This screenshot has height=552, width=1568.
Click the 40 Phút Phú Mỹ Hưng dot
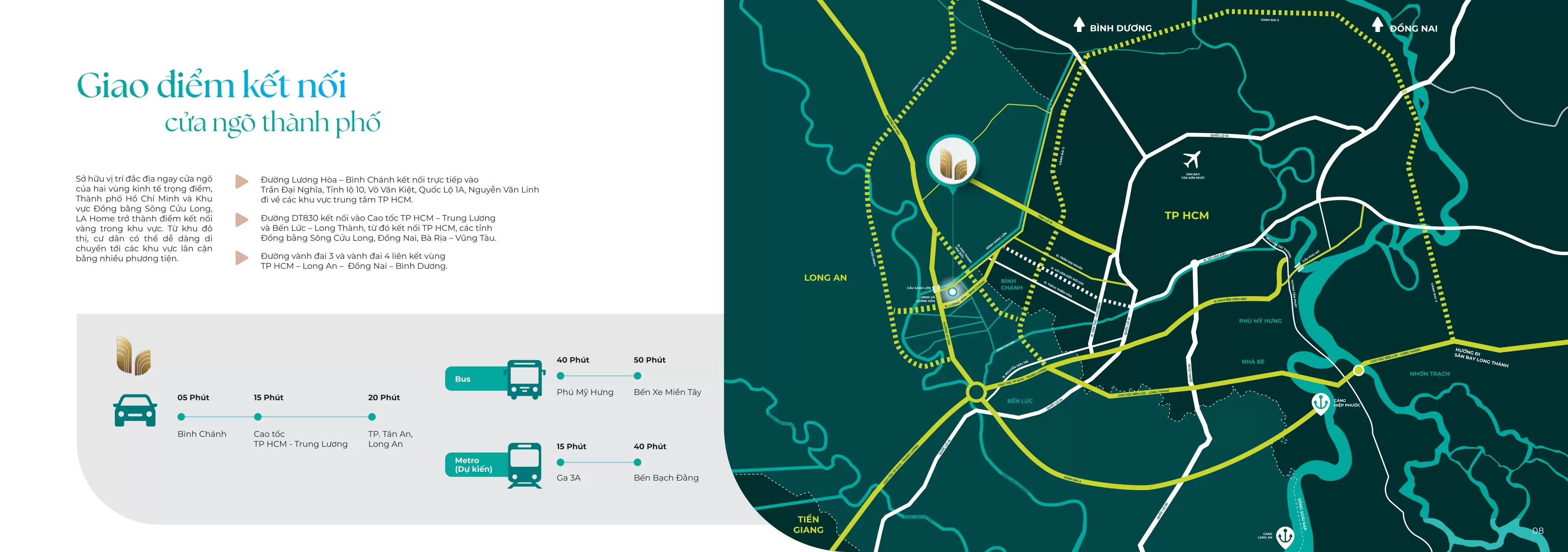(x=561, y=376)
